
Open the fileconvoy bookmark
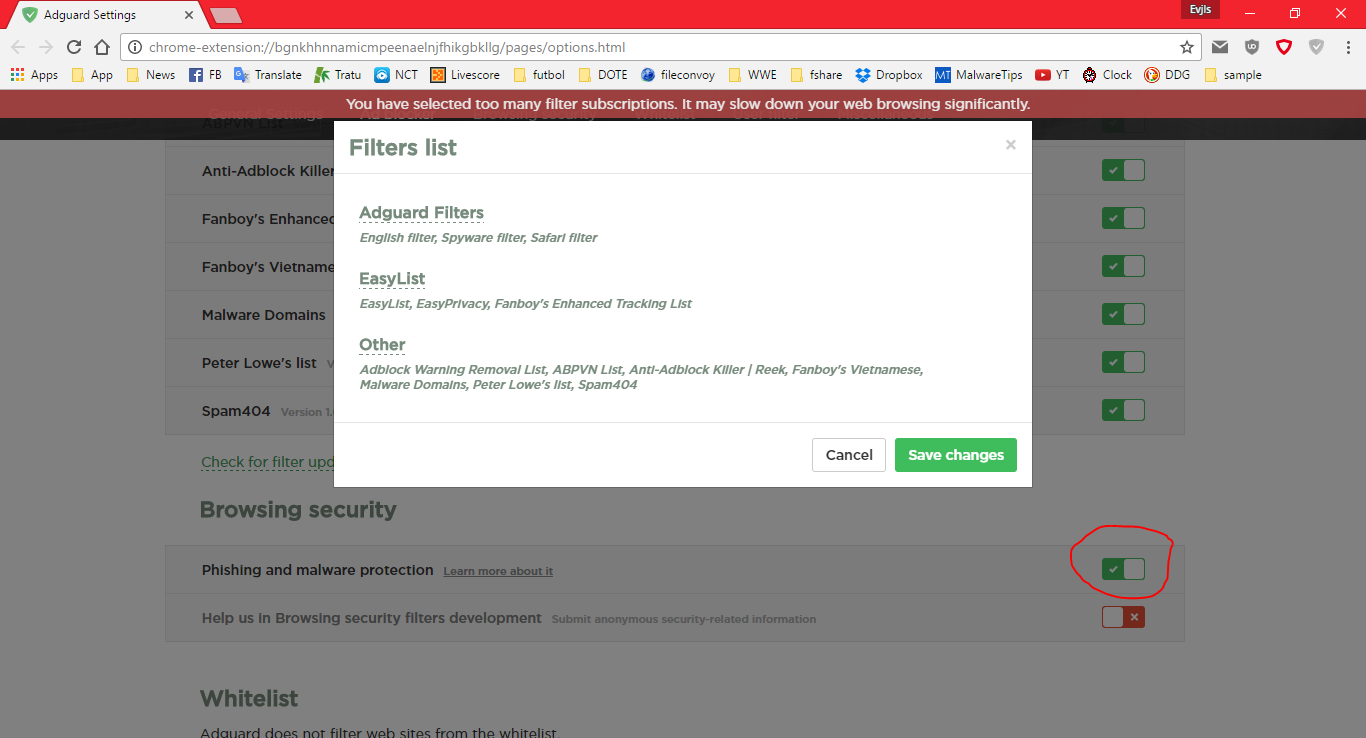[x=677, y=75]
